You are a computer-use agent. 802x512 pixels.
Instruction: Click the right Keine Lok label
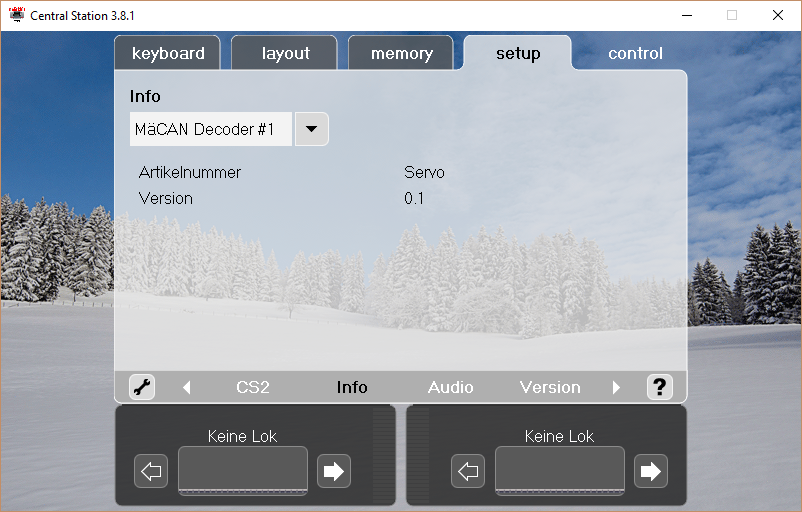pos(560,436)
